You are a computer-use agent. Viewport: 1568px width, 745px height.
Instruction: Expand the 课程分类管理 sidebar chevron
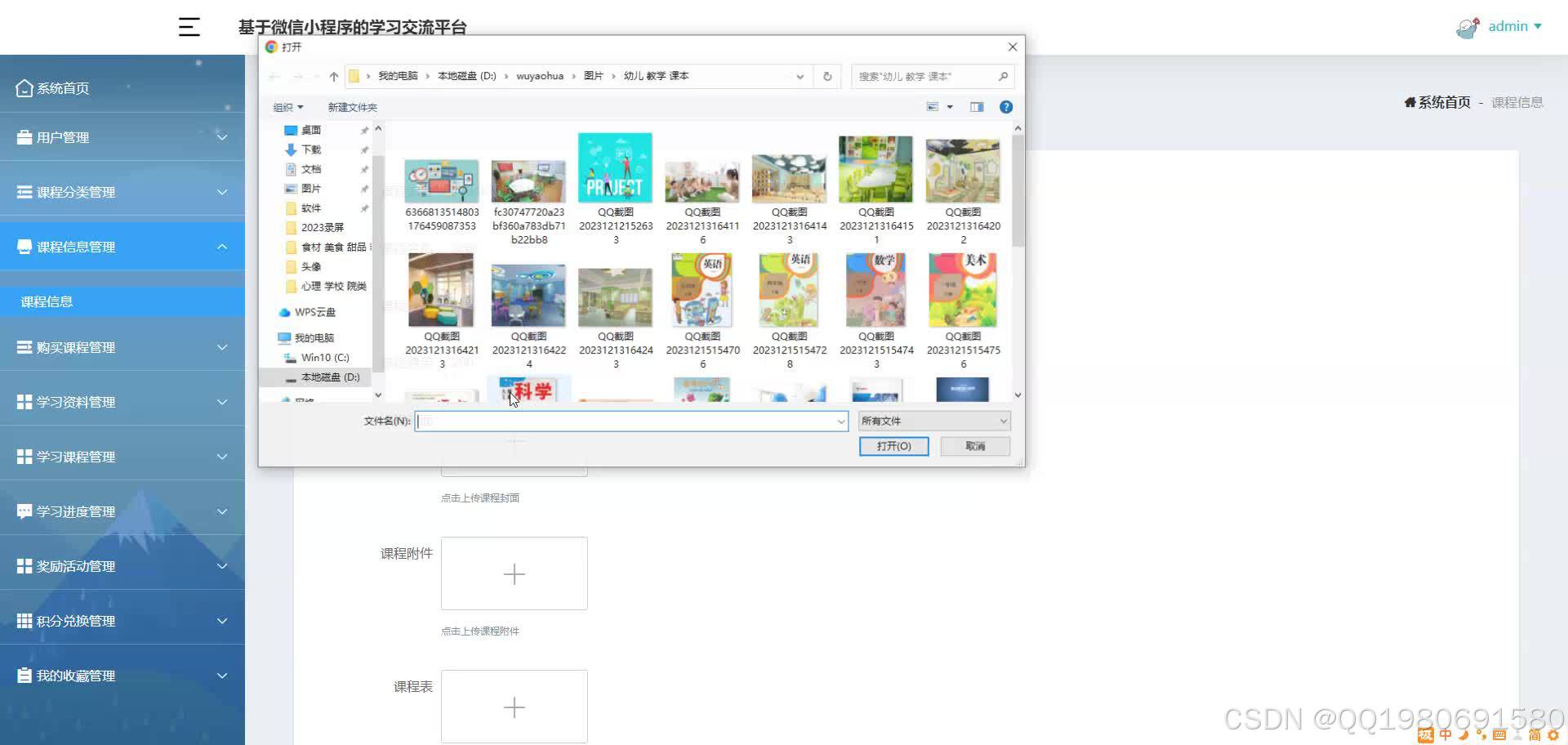point(222,191)
